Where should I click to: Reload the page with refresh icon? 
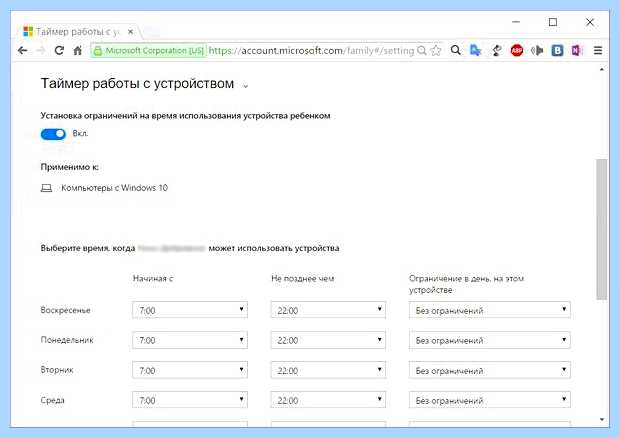[59, 51]
